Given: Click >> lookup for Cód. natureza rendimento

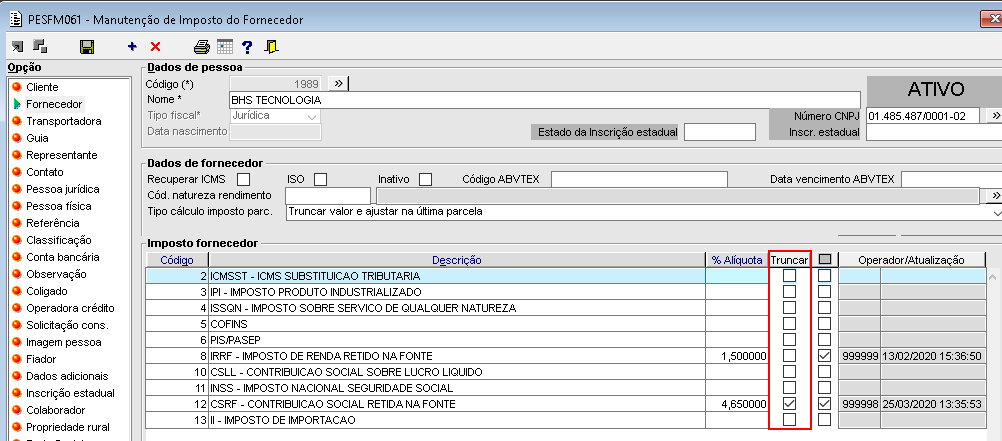Looking at the screenshot, I should point(994,195).
